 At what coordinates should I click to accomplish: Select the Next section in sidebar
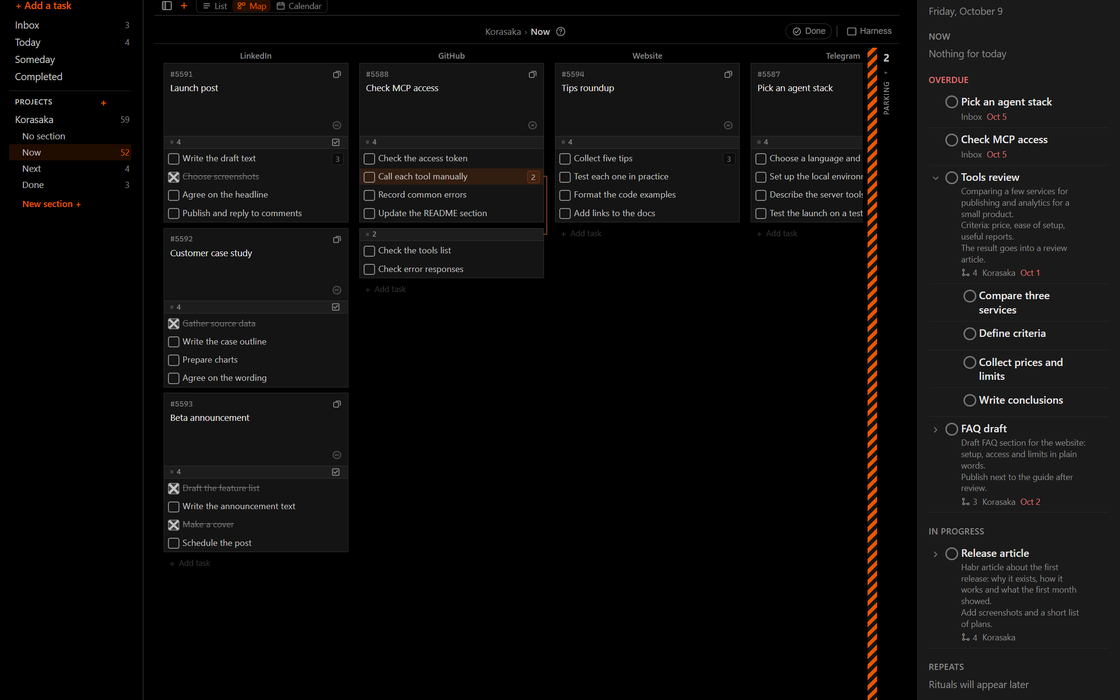coord(71,169)
